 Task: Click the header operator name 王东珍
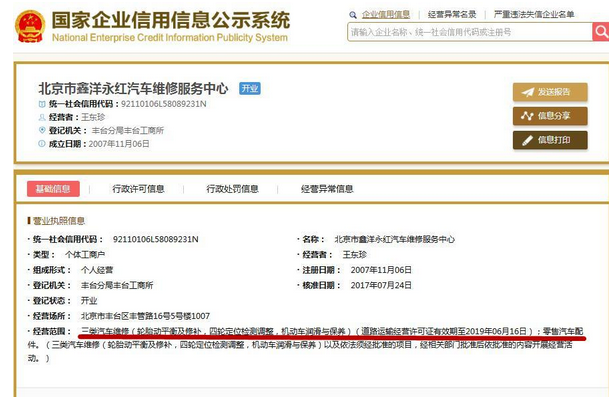click(x=93, y=117)
